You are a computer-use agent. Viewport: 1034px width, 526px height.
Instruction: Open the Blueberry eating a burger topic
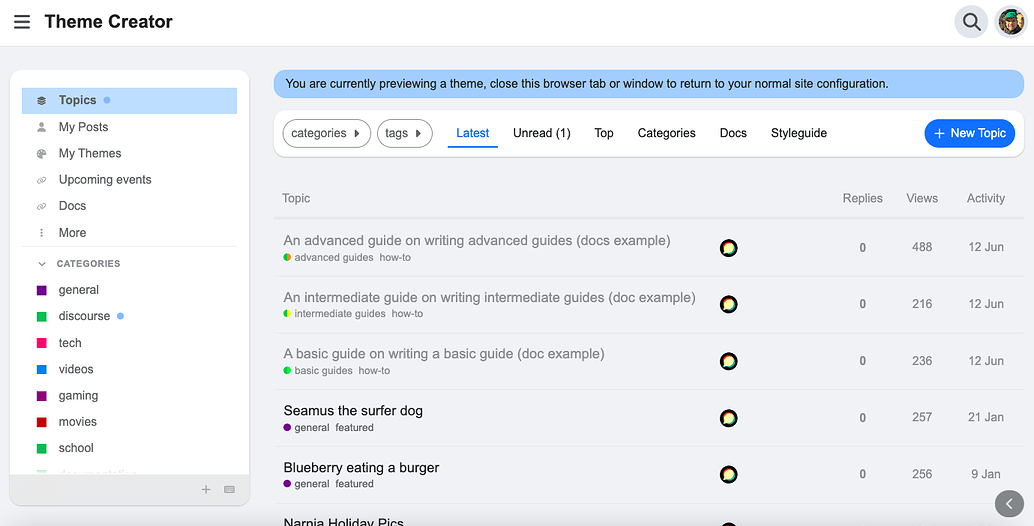pyautogui.click(x=361, y=467)
